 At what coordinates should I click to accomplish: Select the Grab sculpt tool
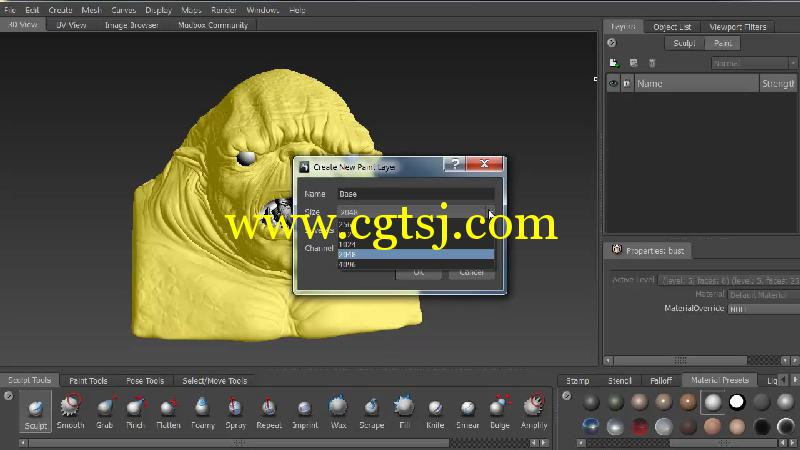click(104, 412)
